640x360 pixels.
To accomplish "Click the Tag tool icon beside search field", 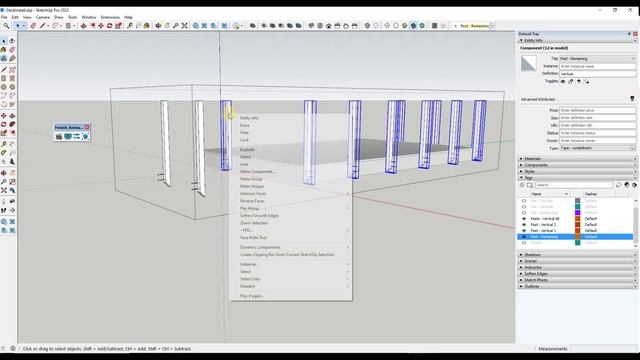I will pyautogui.click(x=618, y=185).
